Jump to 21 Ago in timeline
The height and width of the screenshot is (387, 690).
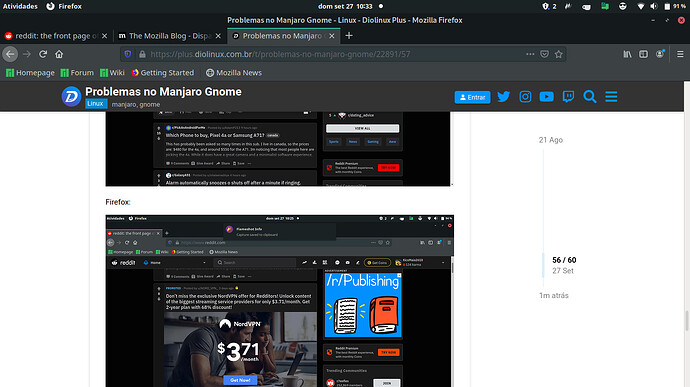tap(551, 140)
